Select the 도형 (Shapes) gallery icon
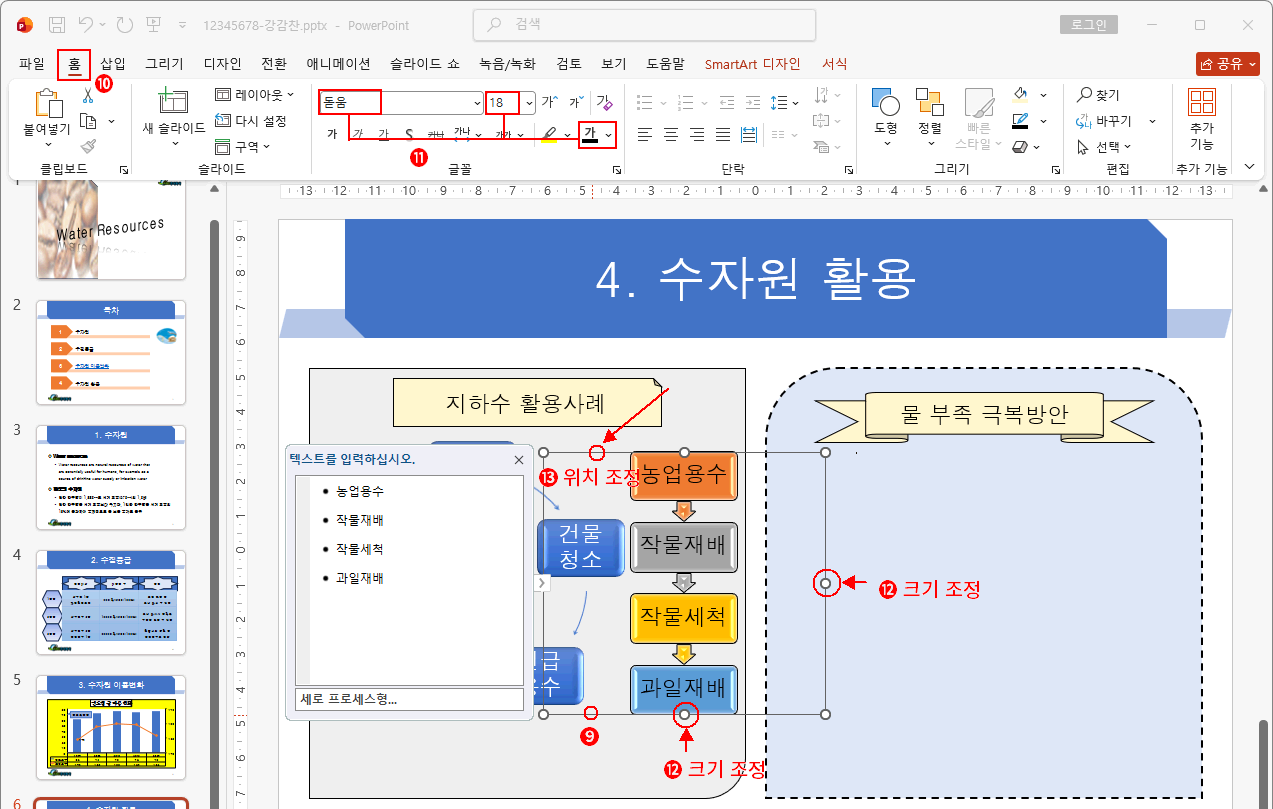This screenshot has height=809, width=1273. 884,103
